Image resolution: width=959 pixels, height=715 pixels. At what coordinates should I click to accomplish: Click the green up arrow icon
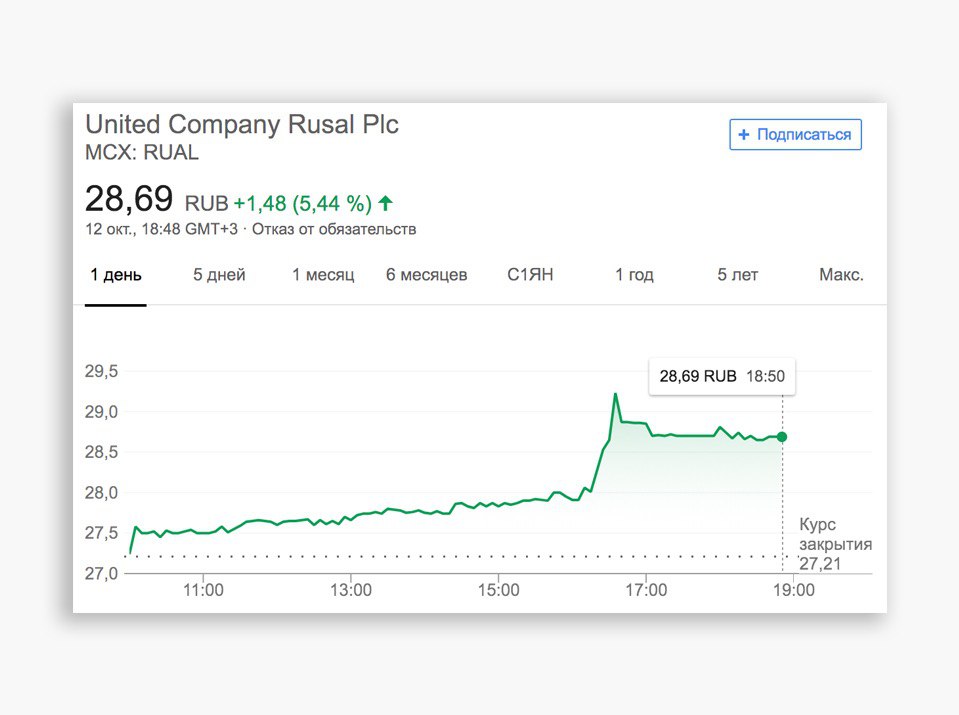386,204
